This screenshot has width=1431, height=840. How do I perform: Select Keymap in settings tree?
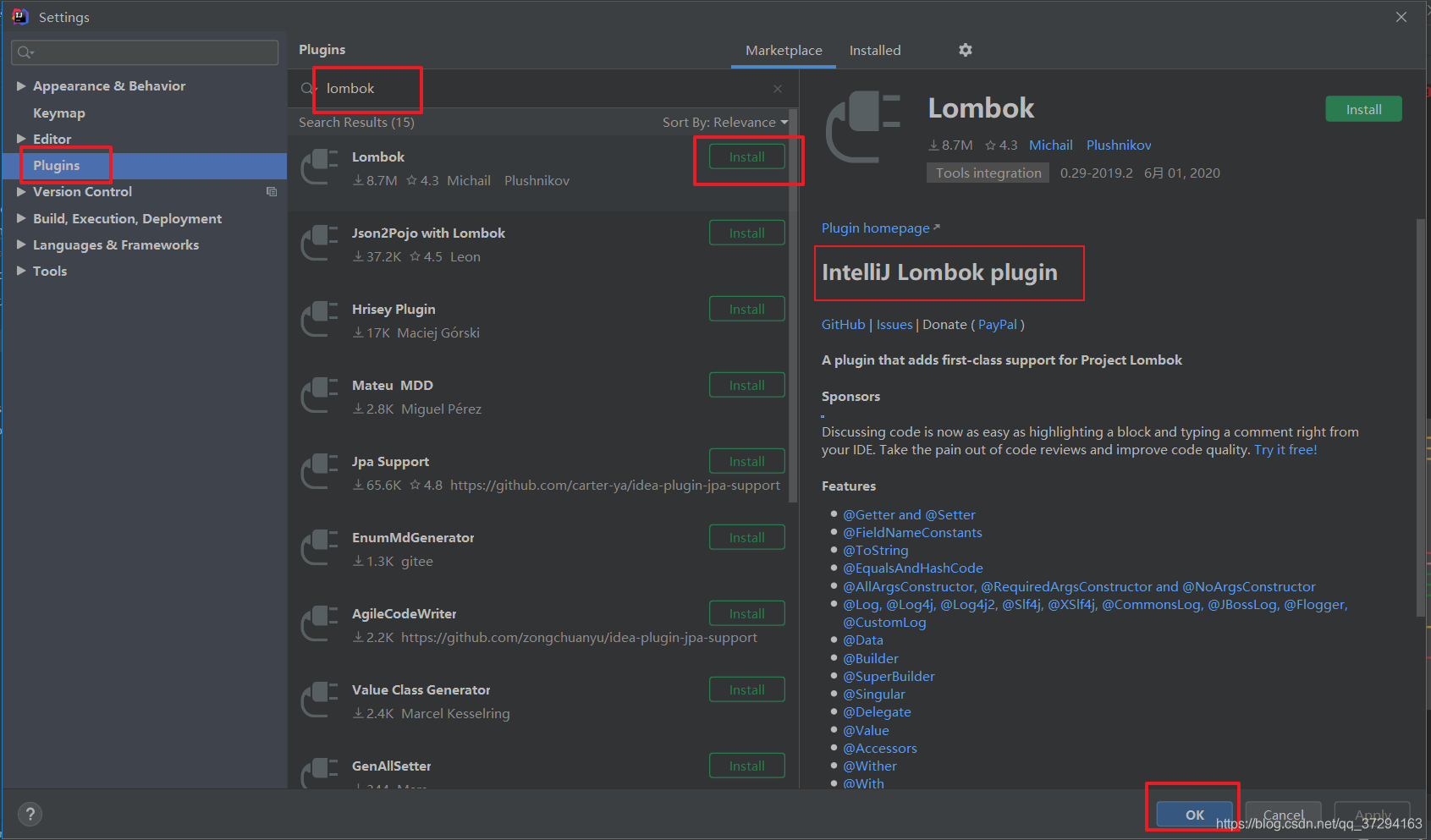tap(59, 113)
